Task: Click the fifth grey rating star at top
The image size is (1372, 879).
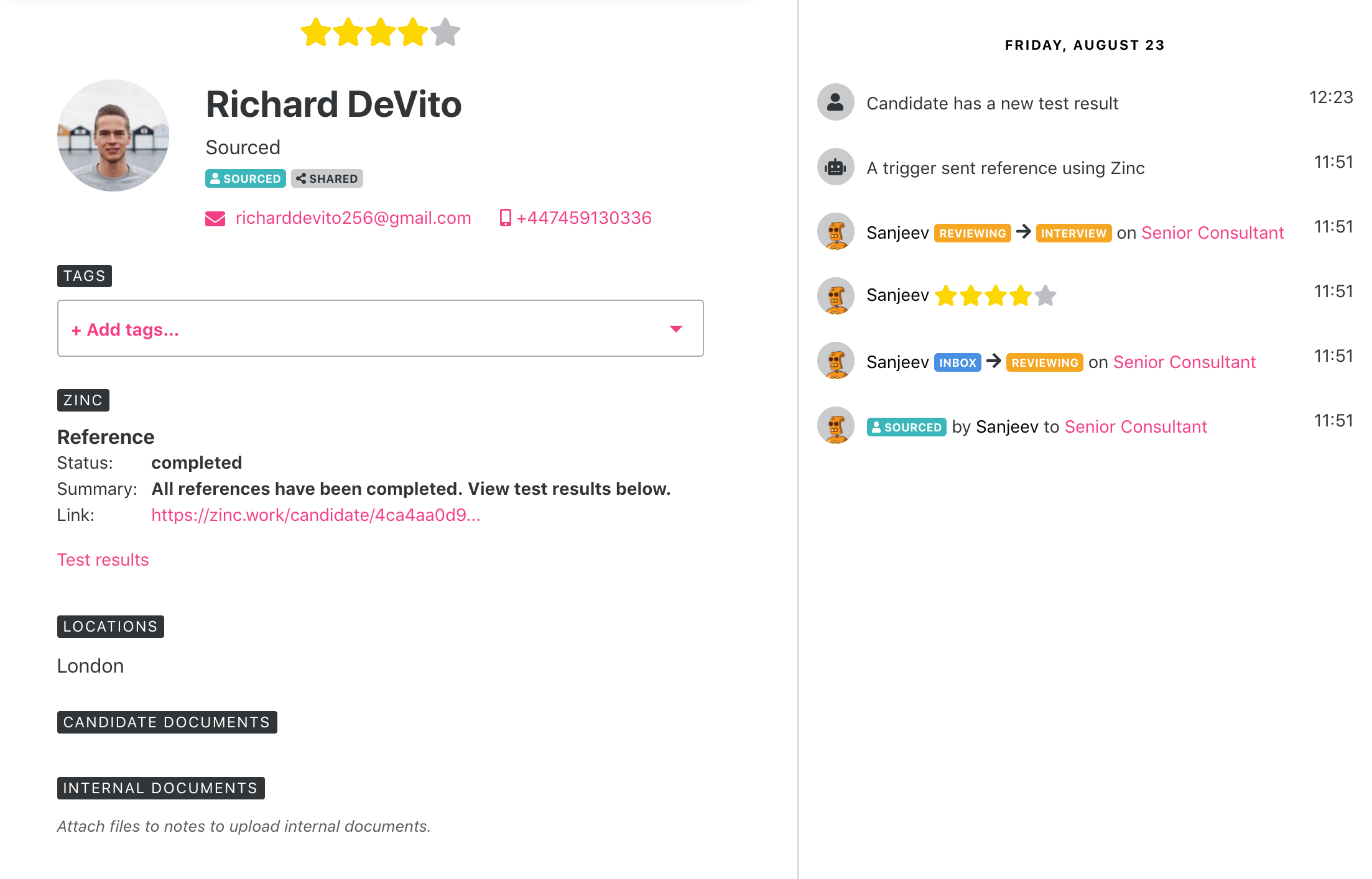Action: pyautogui.click(x=445, y=32)
